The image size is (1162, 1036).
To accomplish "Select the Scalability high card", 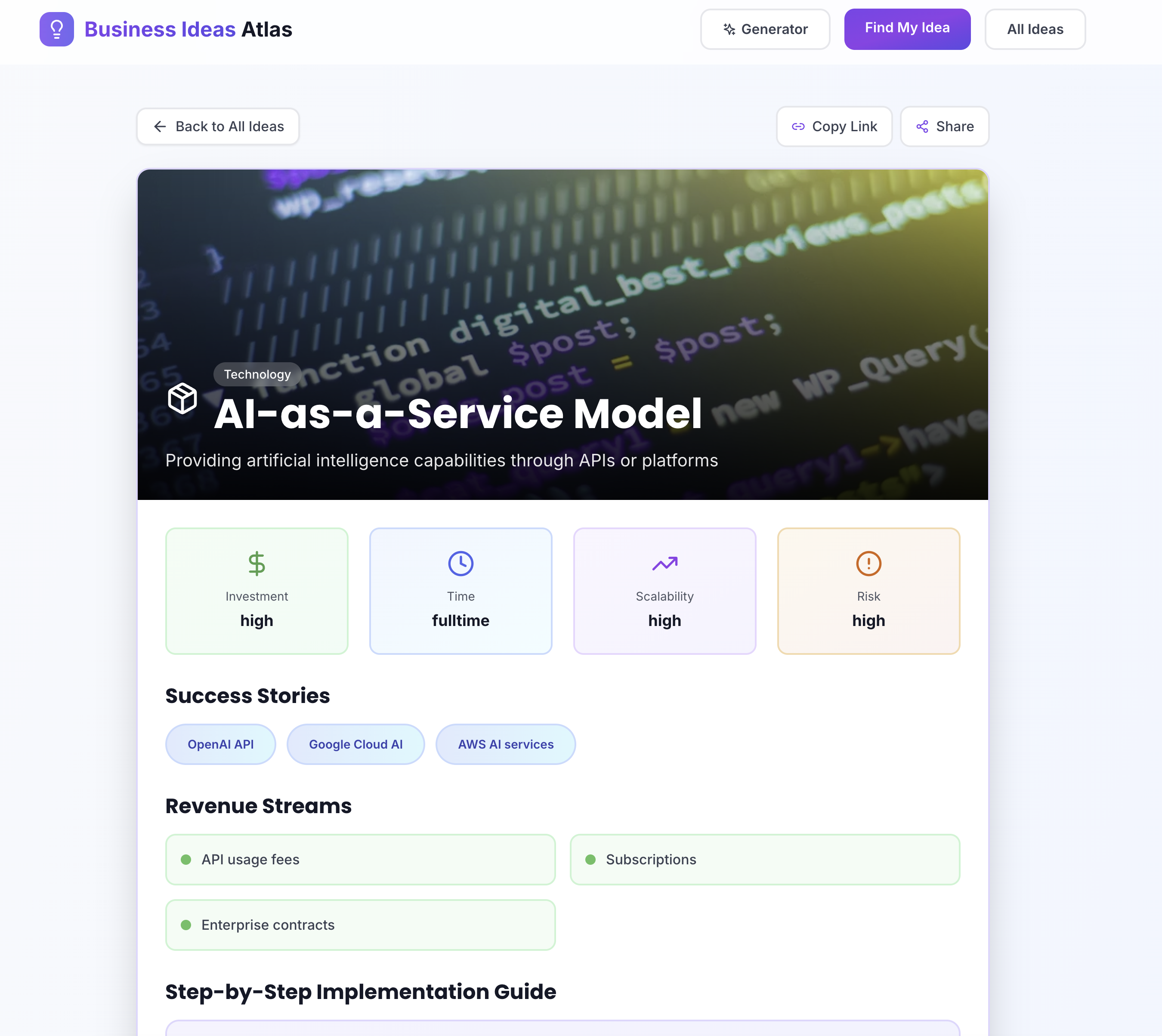I will pos(664,591).
